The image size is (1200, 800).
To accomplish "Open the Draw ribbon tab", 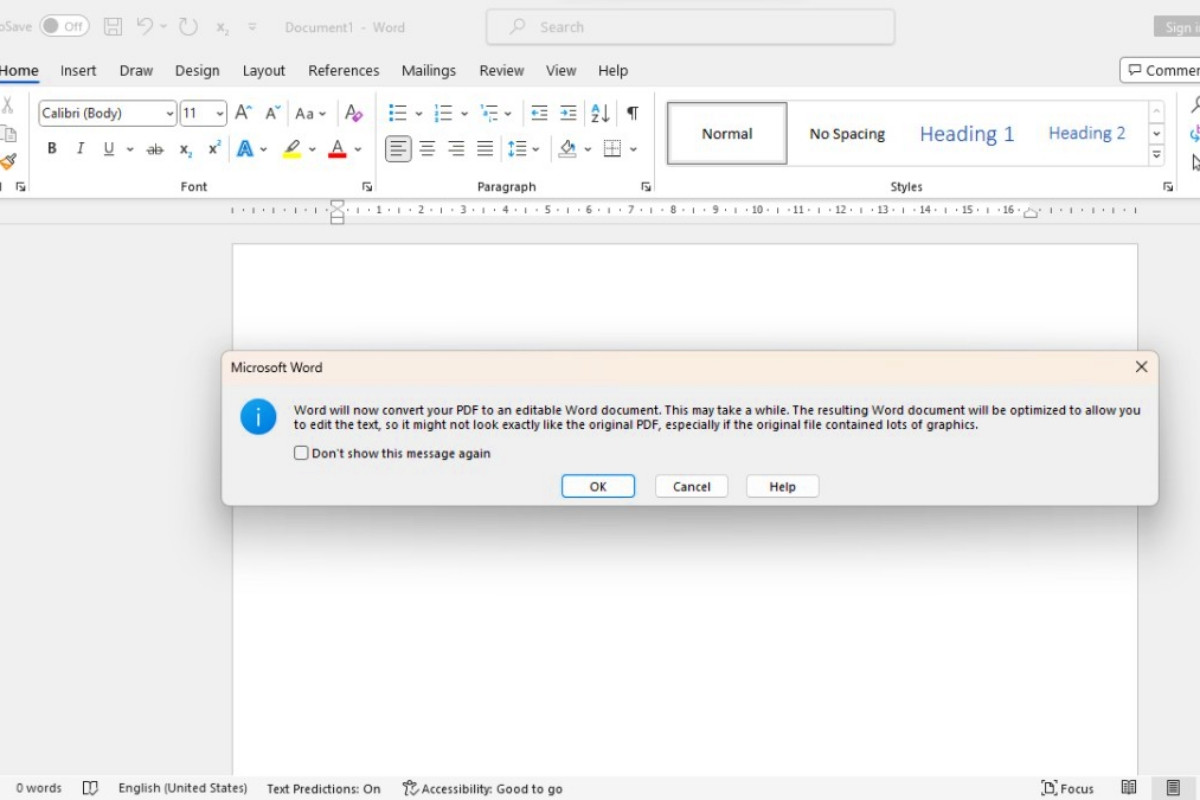I will point(136,70).
